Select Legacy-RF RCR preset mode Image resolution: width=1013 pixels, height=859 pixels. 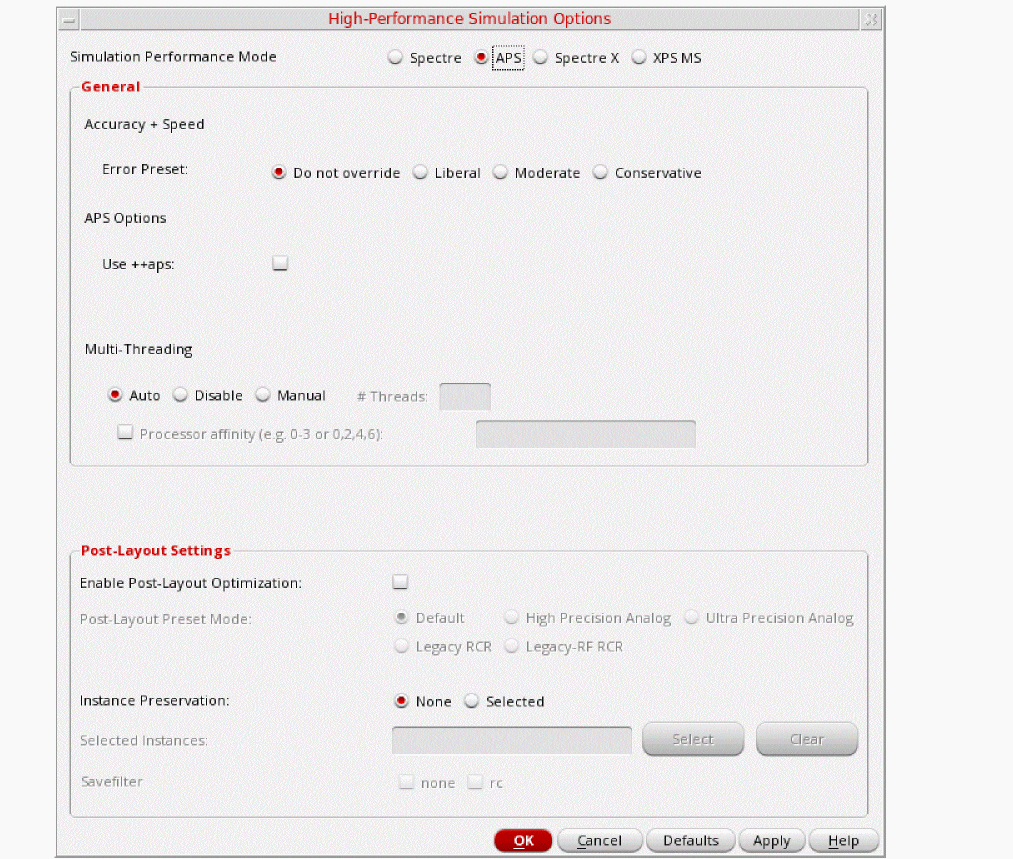tap(511, 646)
